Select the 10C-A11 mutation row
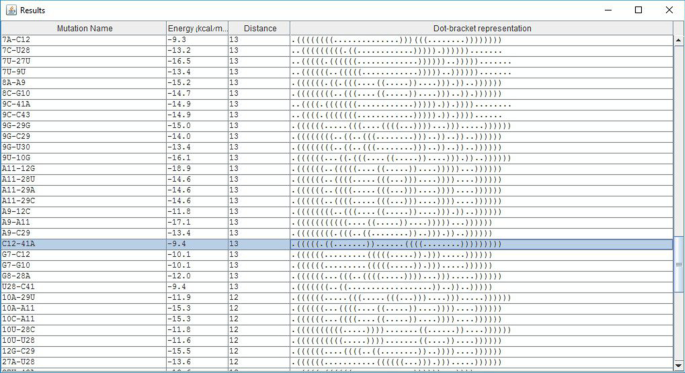 pos(337,319)
